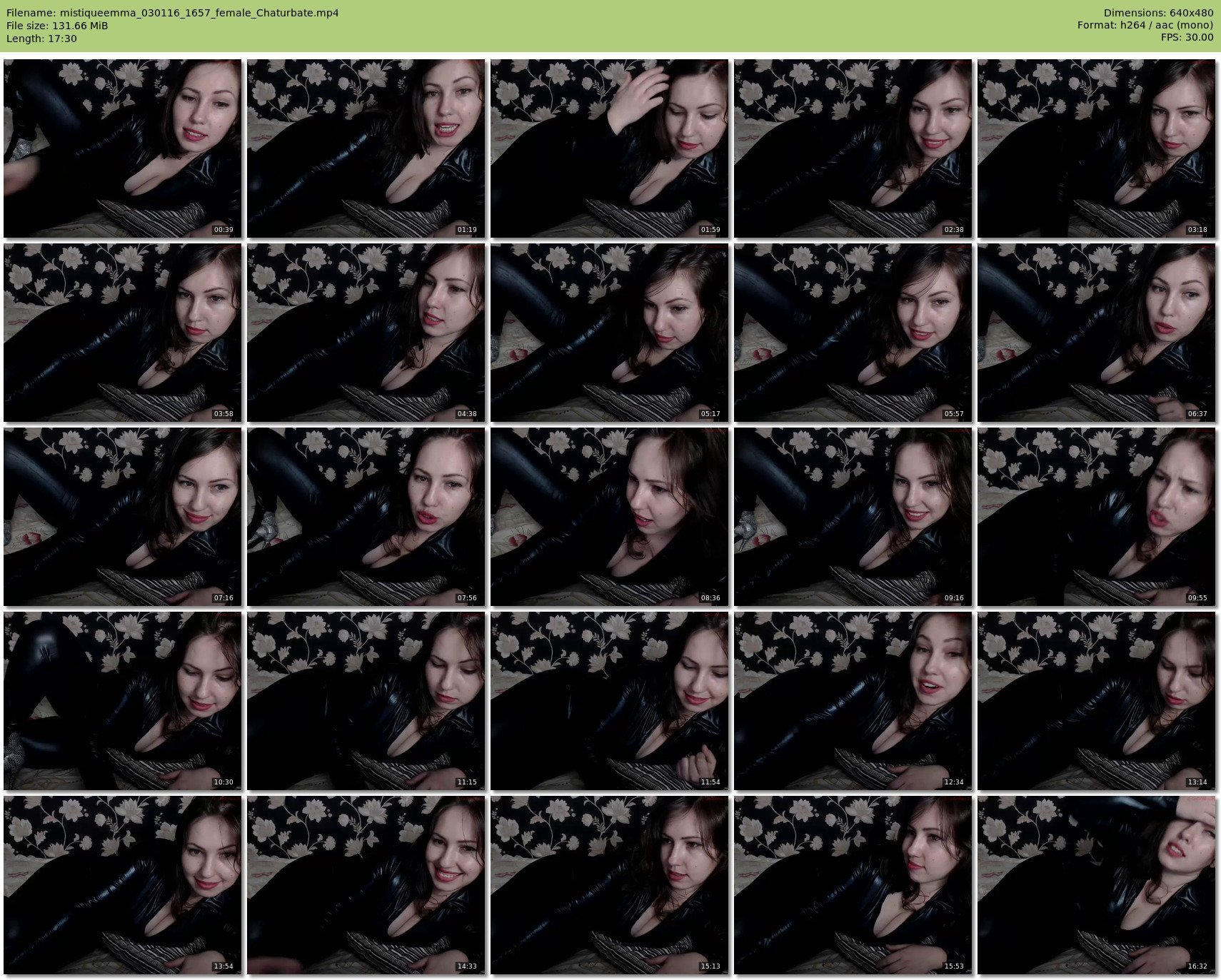
Task: Select the thumbnail at 11:15
Action: pyautogui.click(x=366, y=701)
